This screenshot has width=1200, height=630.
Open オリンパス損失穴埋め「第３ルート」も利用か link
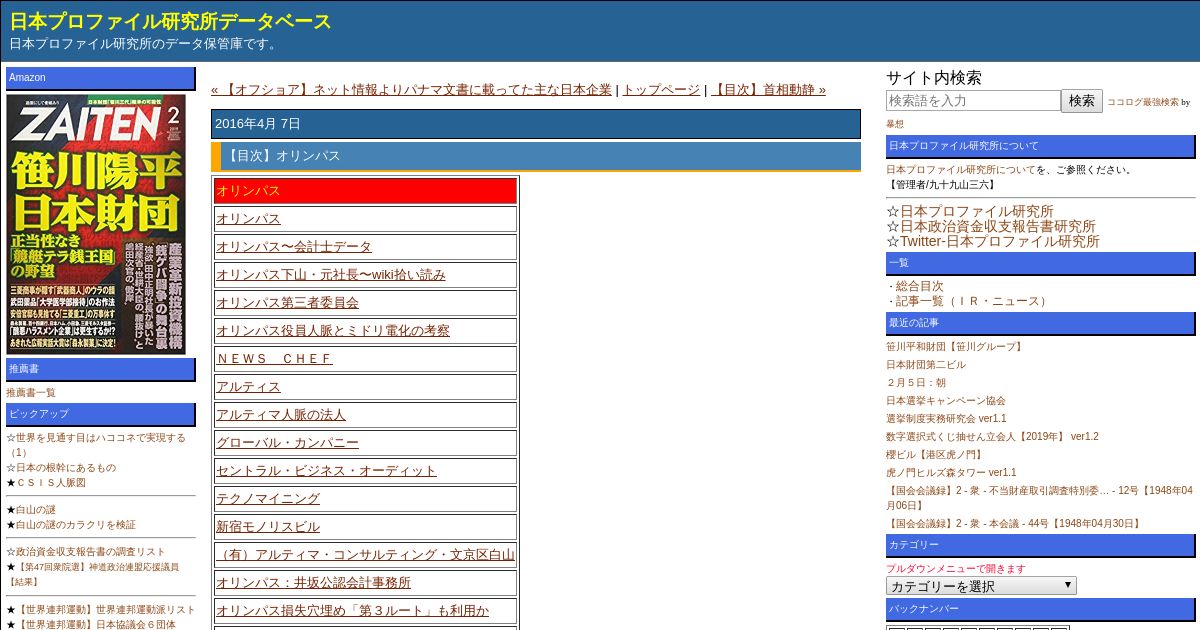coord(352,611)
